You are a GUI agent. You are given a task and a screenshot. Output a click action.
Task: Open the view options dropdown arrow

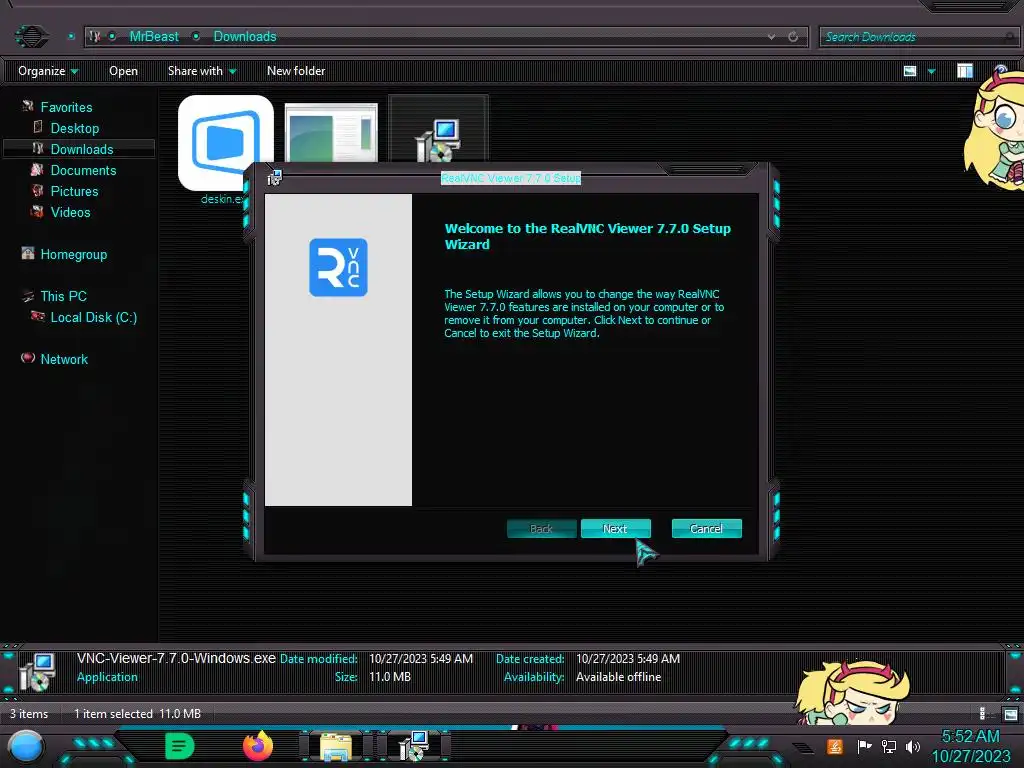tap(932, 71)
